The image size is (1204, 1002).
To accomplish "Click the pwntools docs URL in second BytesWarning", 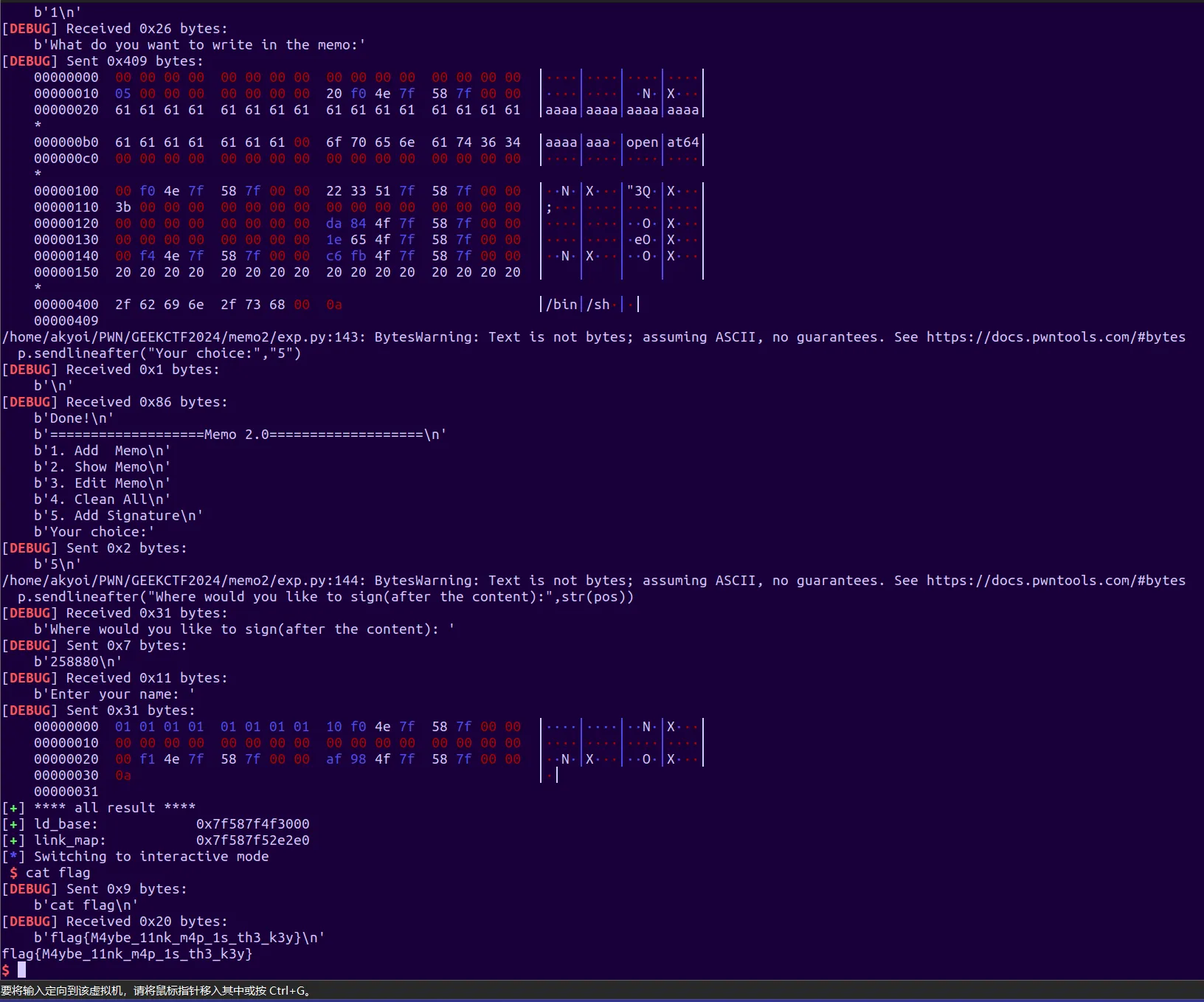I will pos(1056,580).
